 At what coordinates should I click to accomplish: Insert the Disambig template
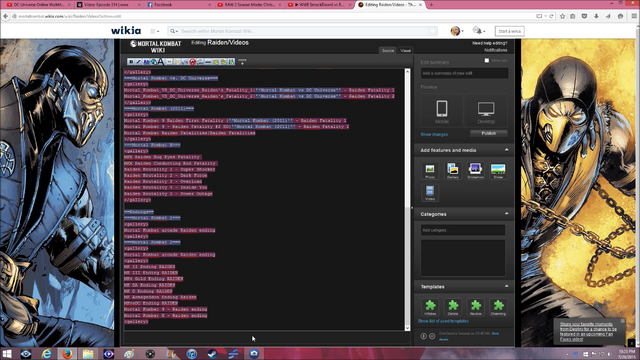pyautogui.click(x=498, y=307)
